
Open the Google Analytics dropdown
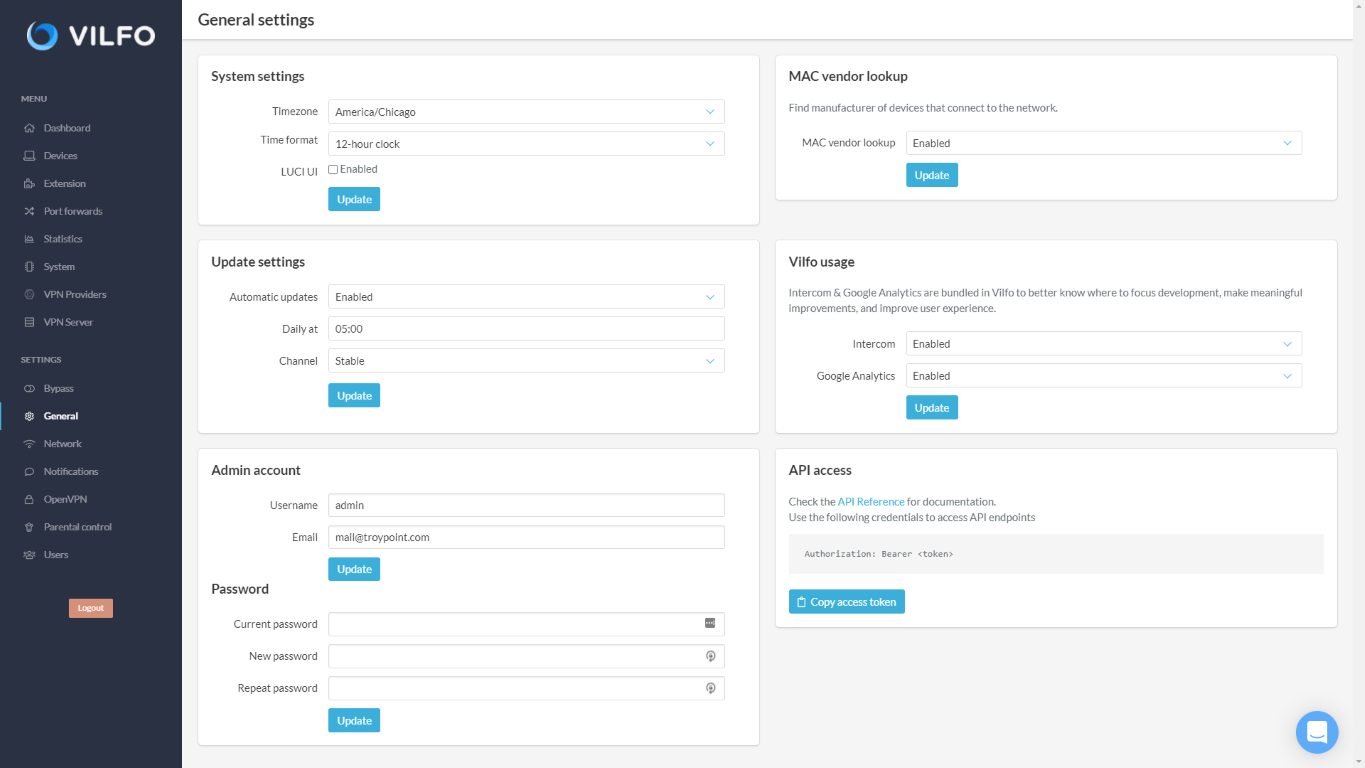click(x=1104, y=376)
